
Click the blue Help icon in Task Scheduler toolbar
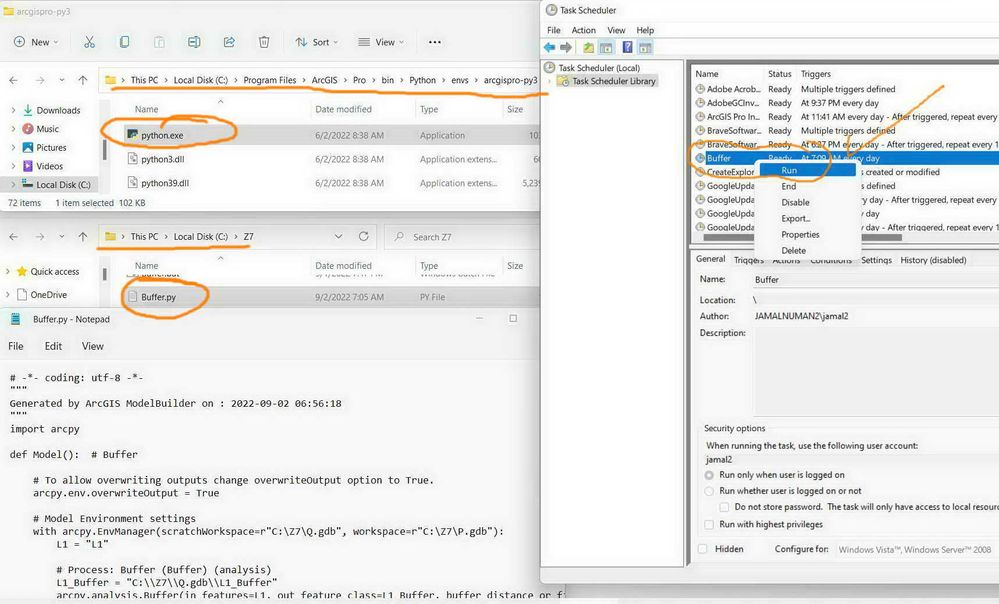point(628,48)
